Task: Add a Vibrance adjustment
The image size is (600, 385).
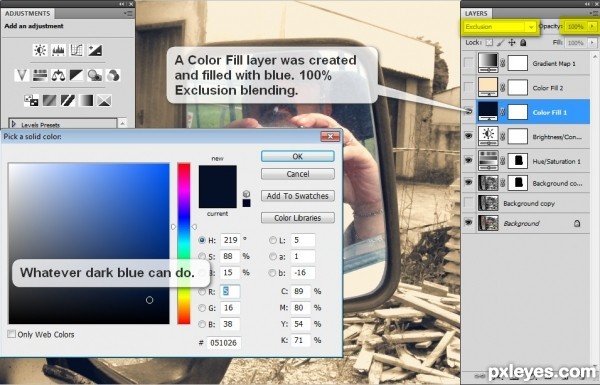Action: click(x=21, y=75)
